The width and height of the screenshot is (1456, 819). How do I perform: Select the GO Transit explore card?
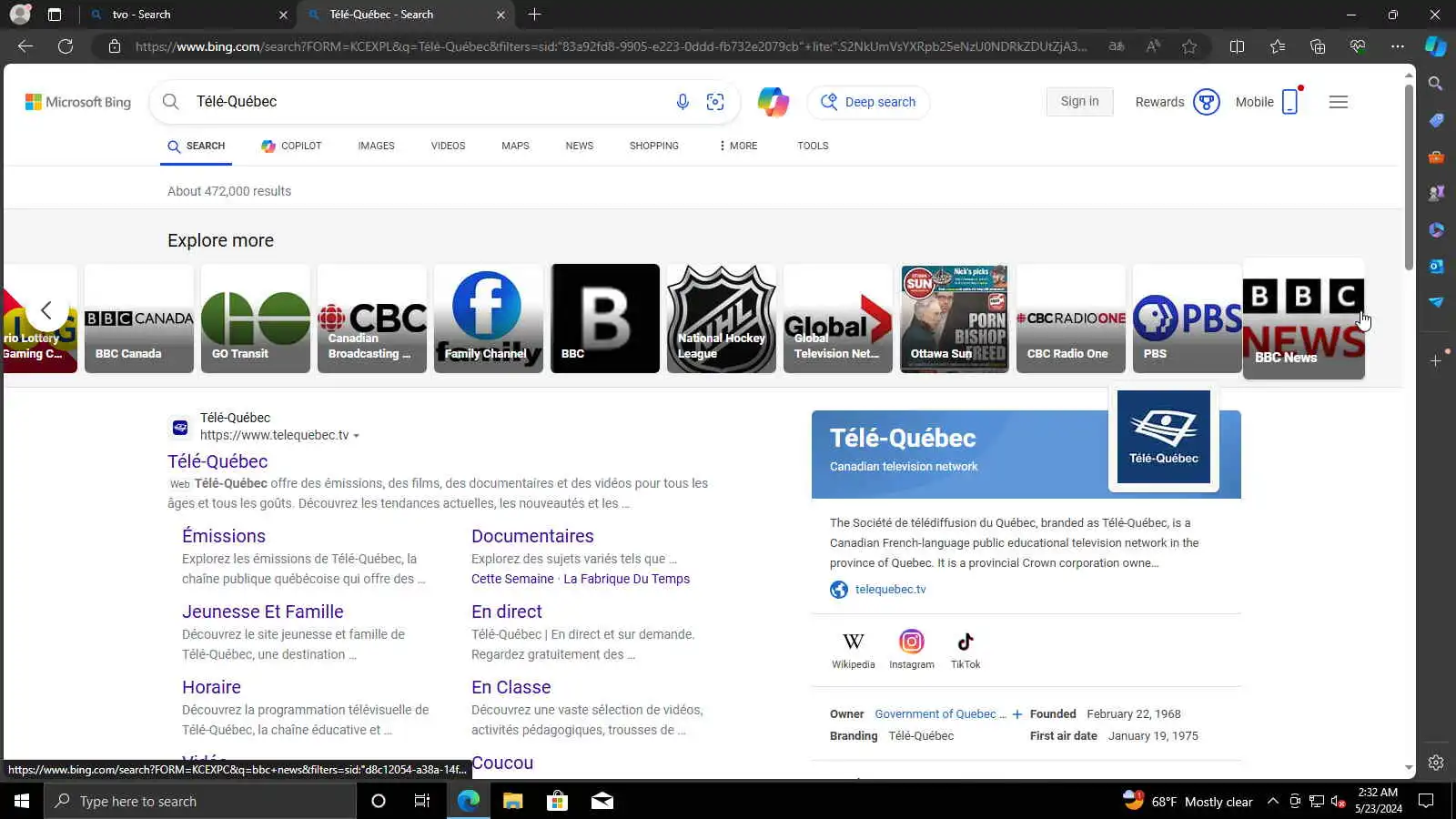256,318
